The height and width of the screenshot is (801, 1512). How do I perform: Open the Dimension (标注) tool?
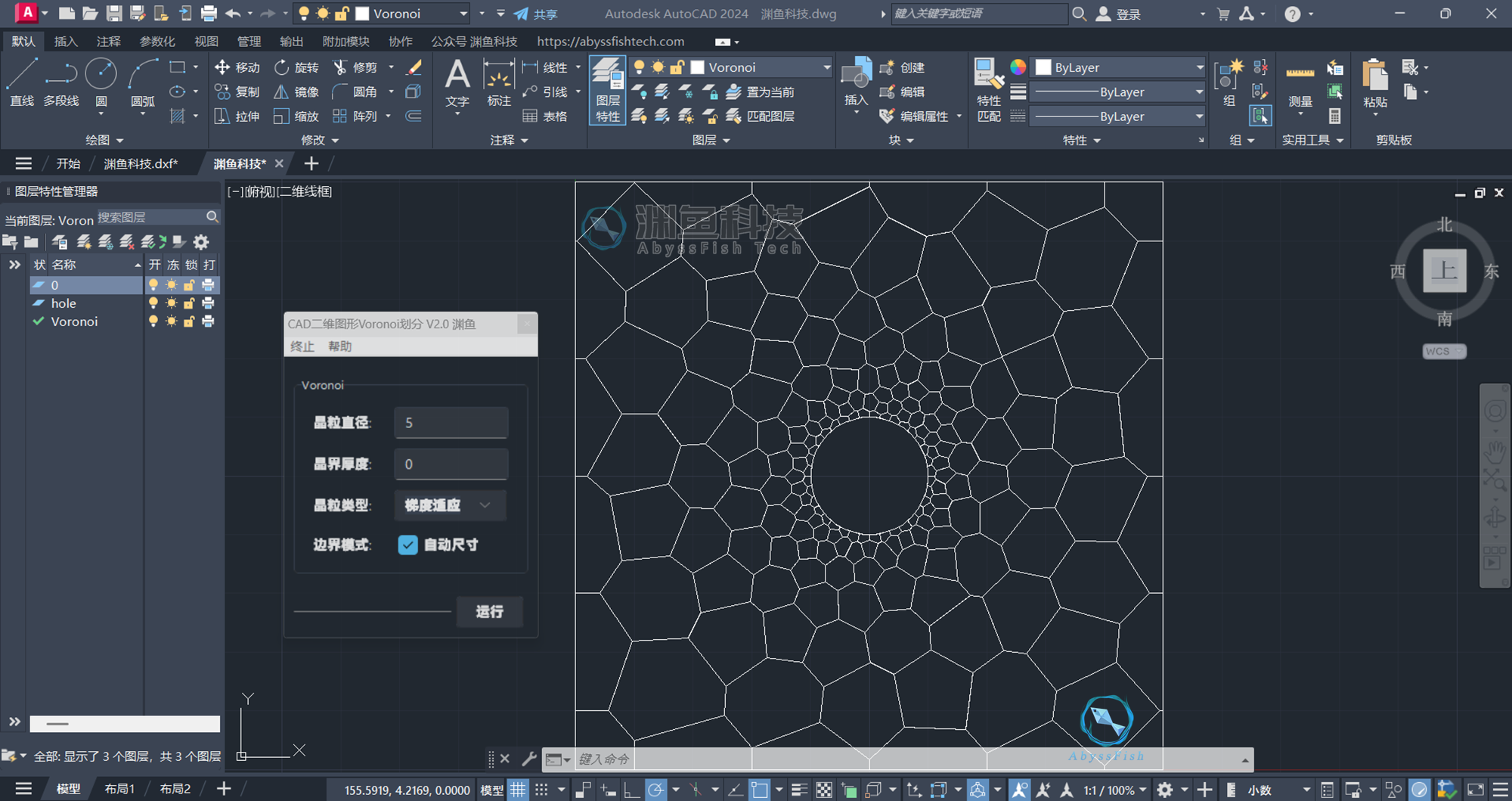(x=499, y=82)
